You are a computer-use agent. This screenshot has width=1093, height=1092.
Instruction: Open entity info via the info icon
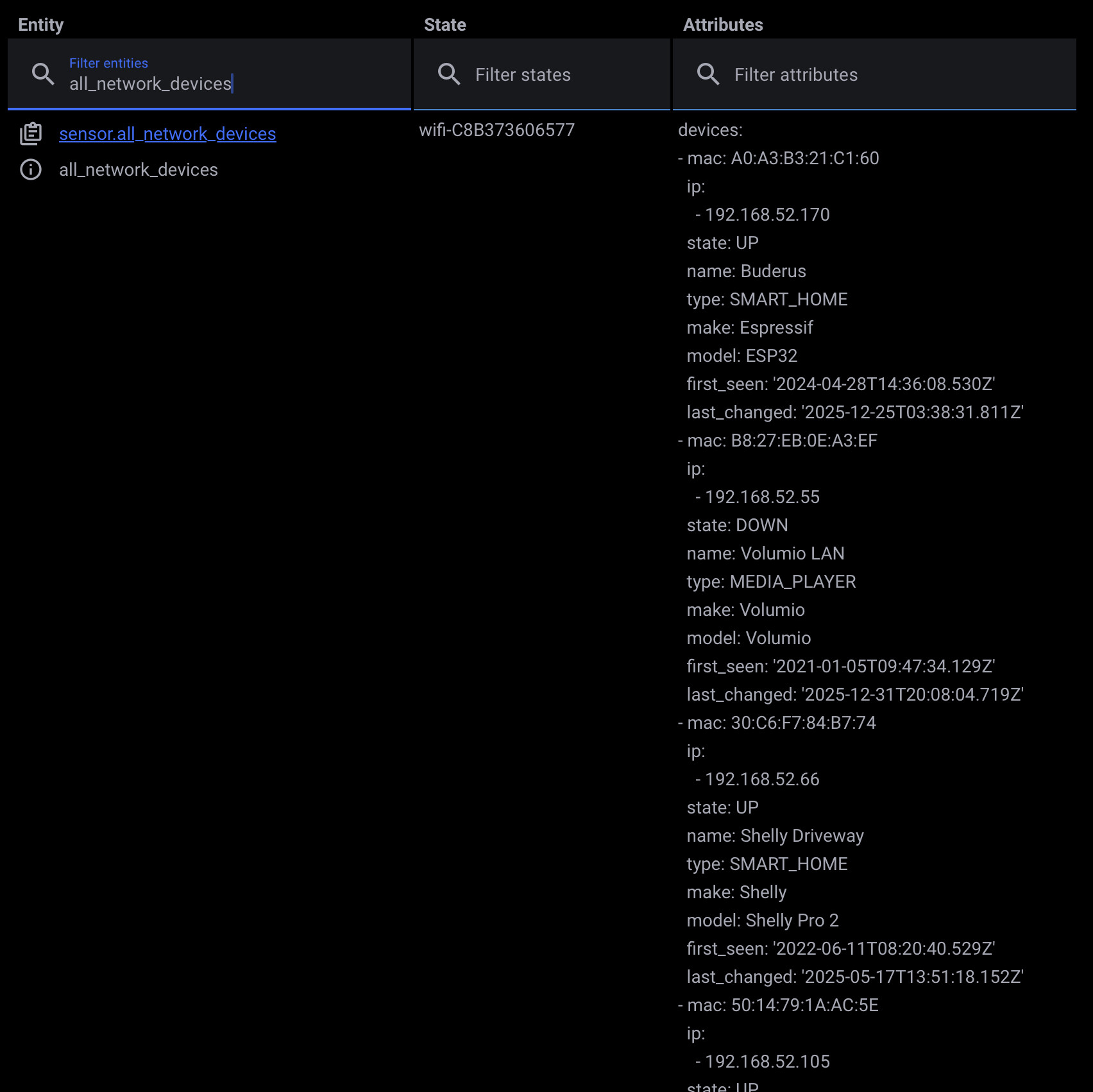31,169
